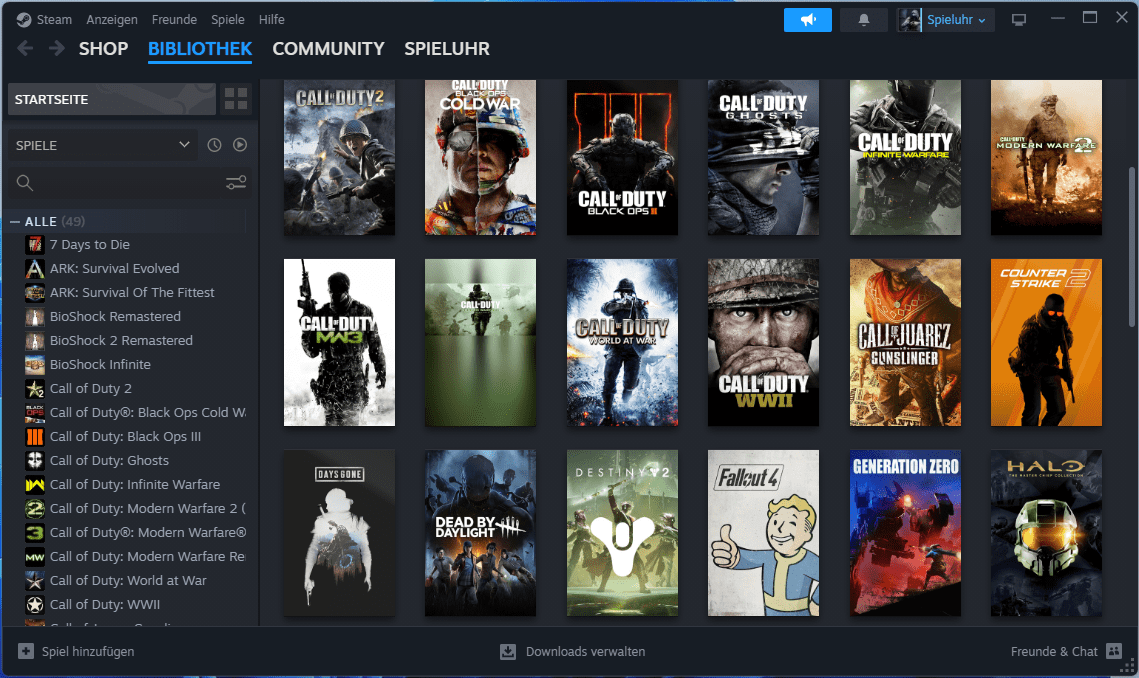The height and width of the screenshot is (678, 1139).
Task: Open the Spiele menu
Action: pyautogui.click(x=227, y=20)
